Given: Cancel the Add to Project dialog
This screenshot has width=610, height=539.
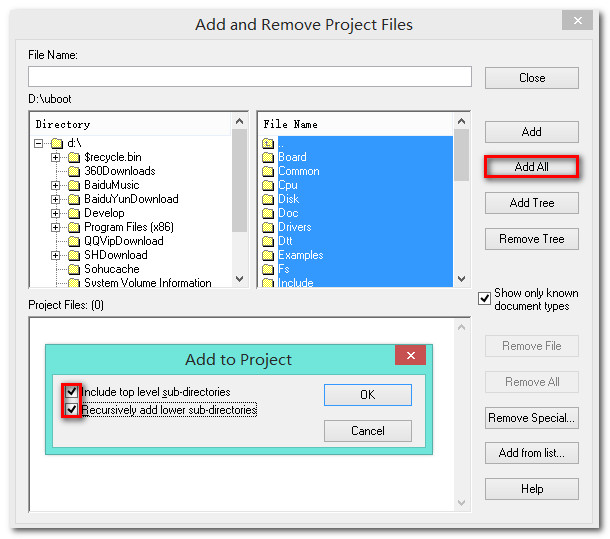Looking at the screenshot, I should pyautogui.click(x=368, y=431).
